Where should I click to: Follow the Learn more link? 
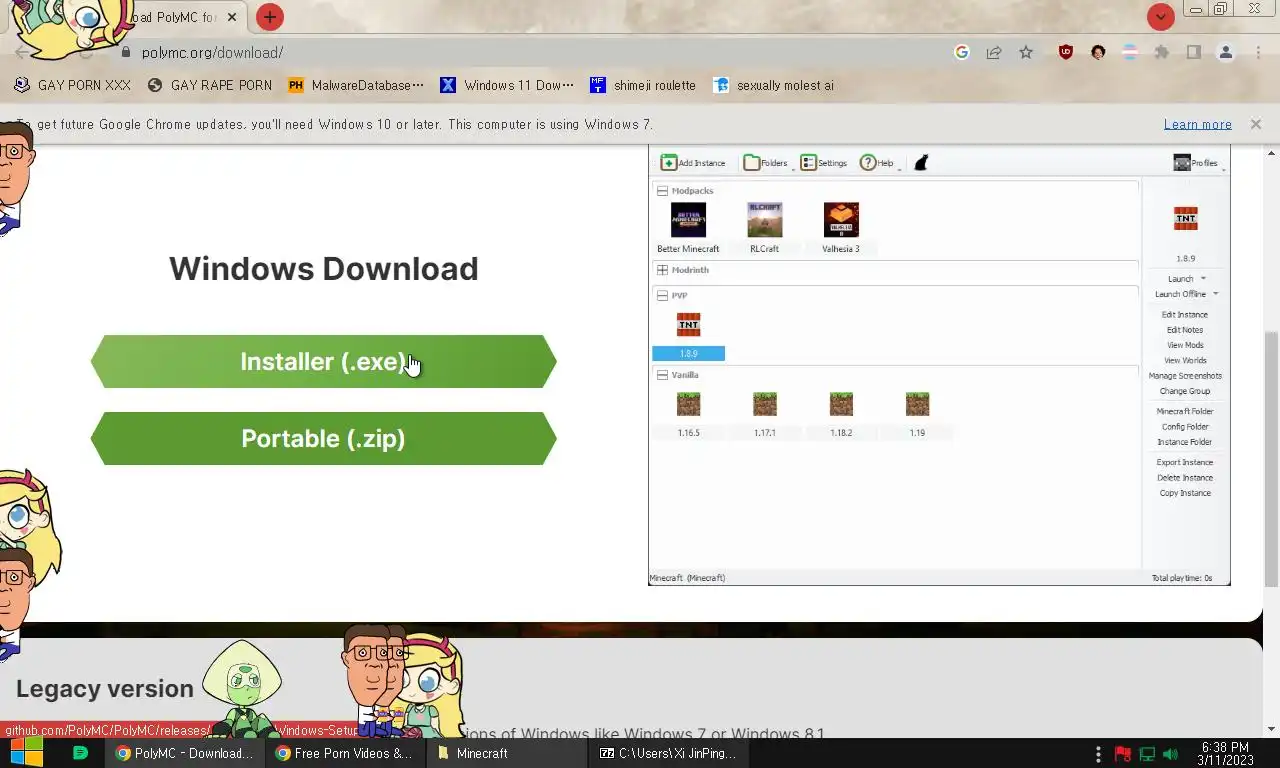[1197, 124]
